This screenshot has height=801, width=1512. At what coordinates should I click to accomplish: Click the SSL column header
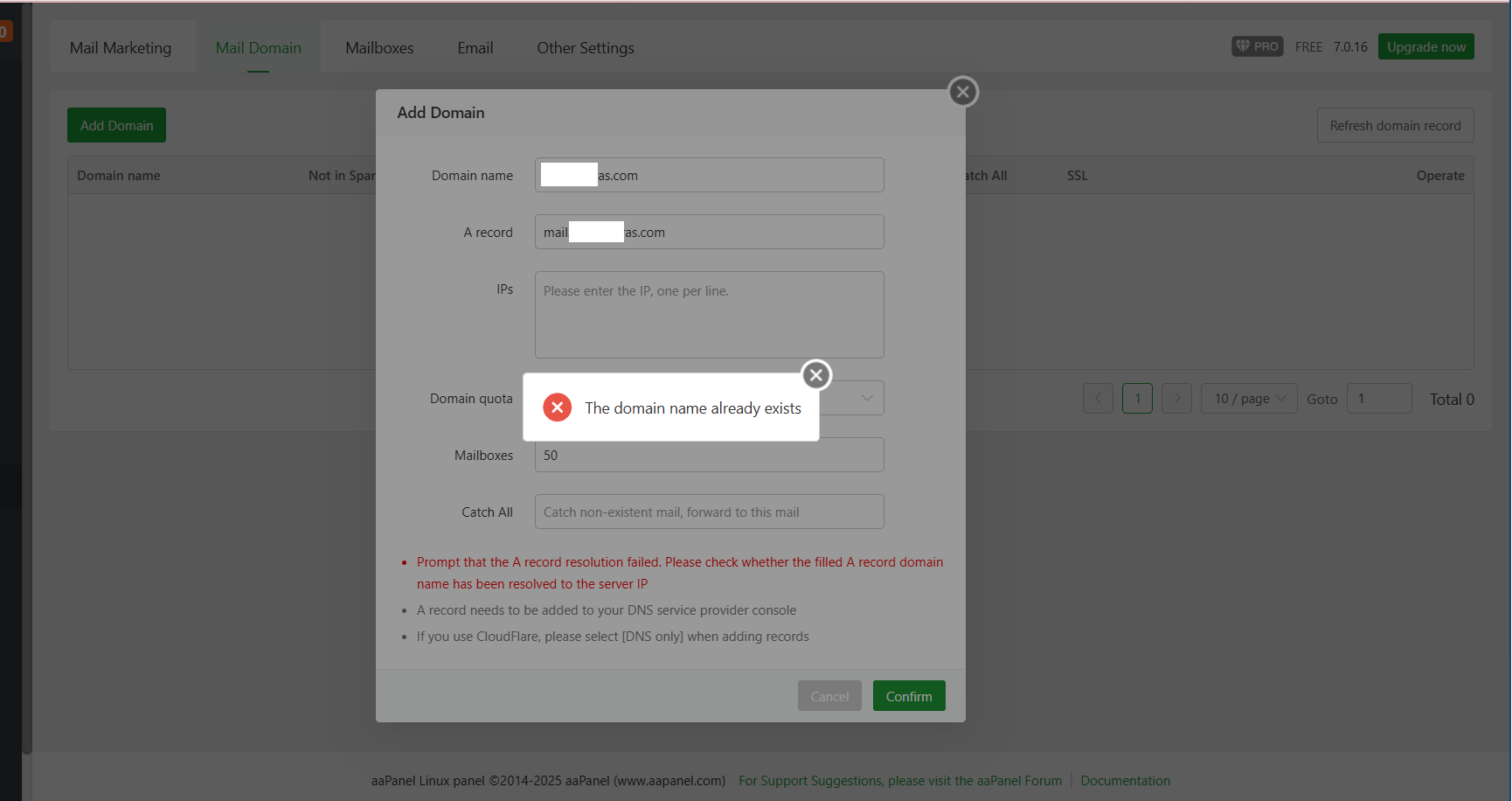pyautogui.click(x=1078, y=176)
